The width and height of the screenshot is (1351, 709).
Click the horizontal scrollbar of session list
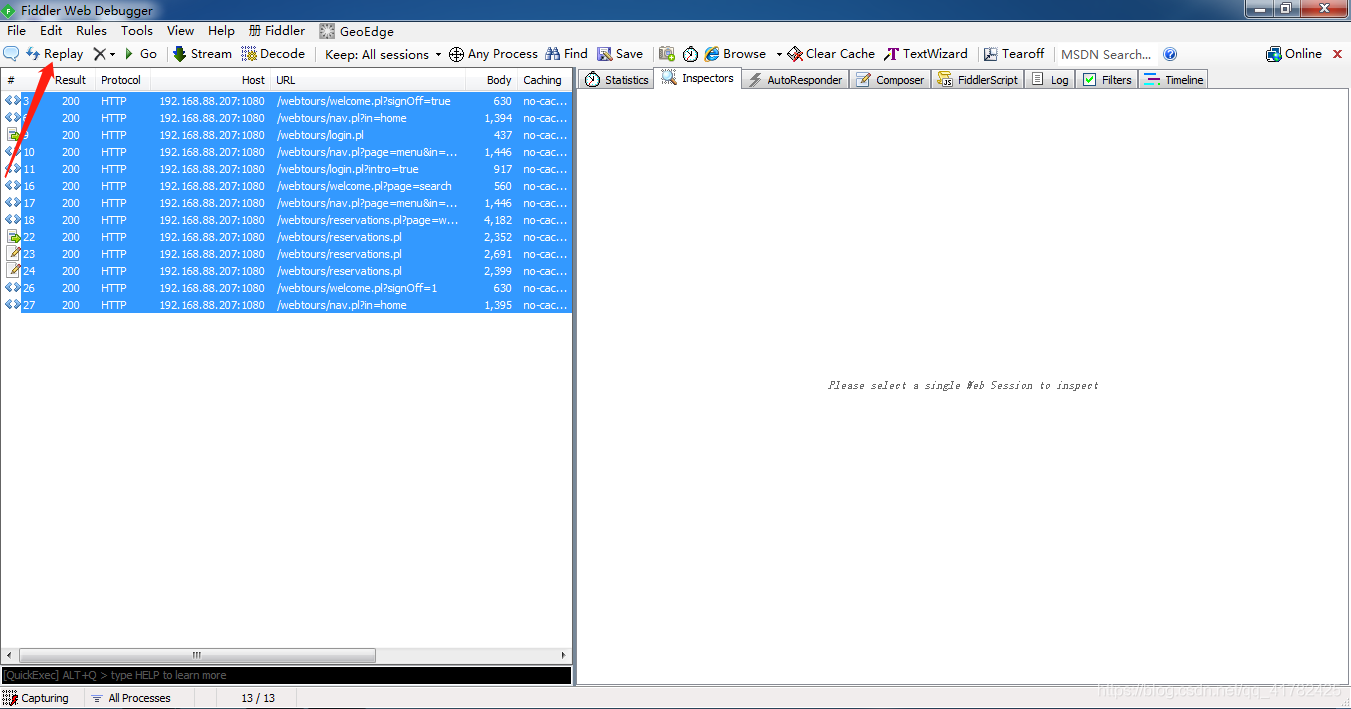coord(195,656)
